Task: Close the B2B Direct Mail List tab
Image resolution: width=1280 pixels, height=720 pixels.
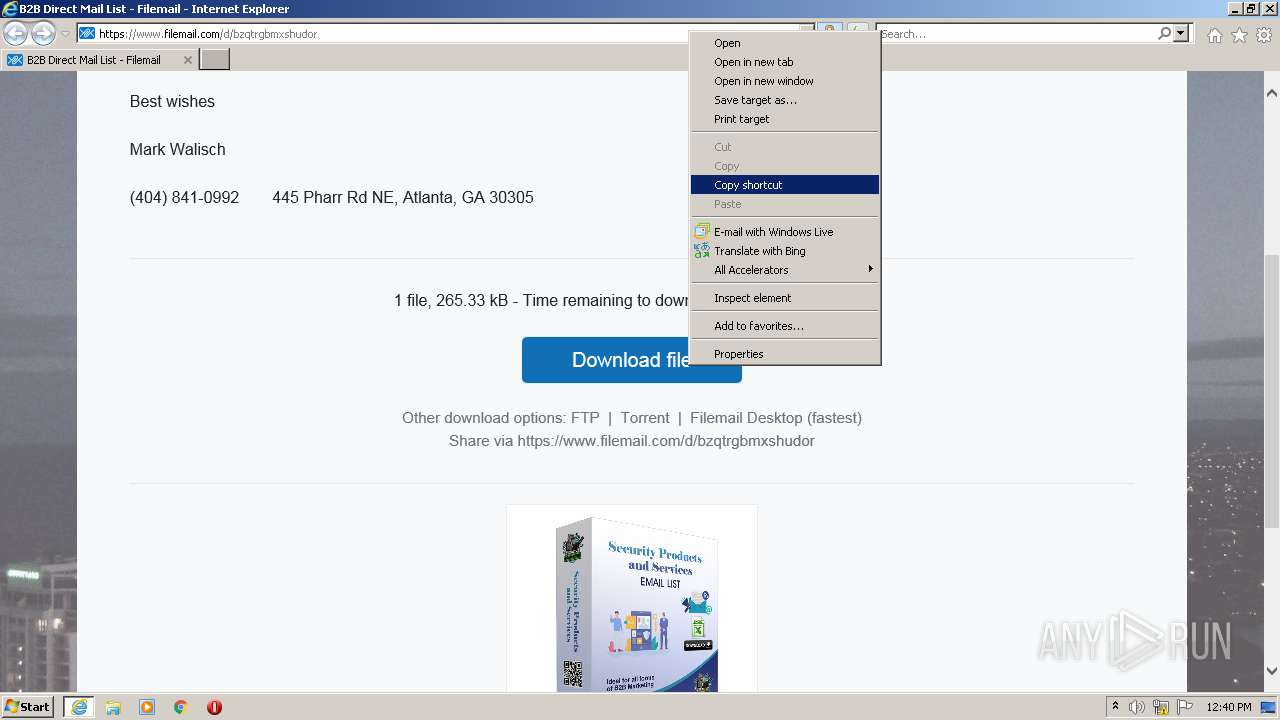Action: tap(187, 60)
